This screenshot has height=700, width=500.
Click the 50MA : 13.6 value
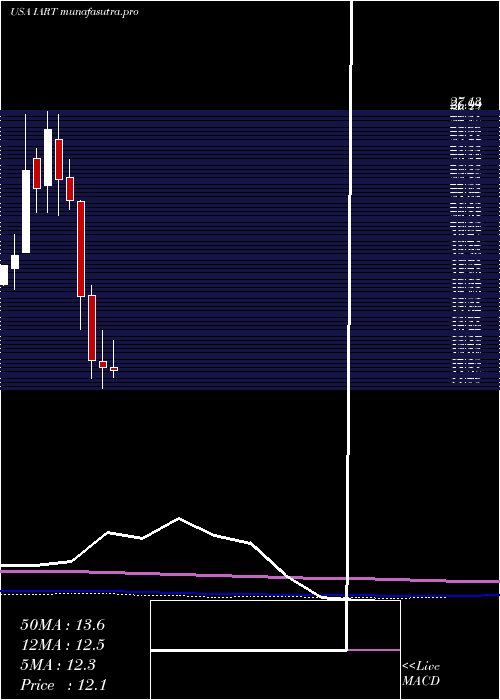tap(62, 625)
